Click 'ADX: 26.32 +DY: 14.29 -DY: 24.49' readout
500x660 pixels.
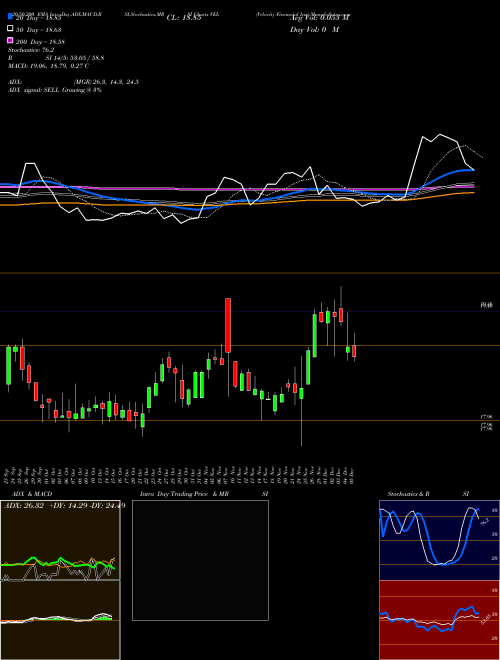coord(64,506)
